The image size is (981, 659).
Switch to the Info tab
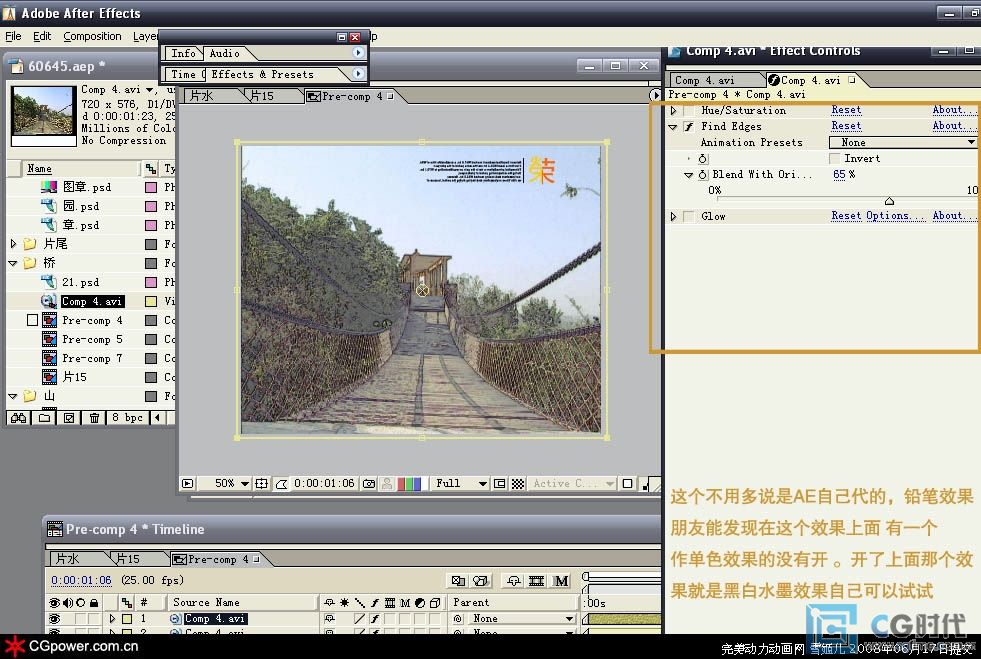point(183,53)
